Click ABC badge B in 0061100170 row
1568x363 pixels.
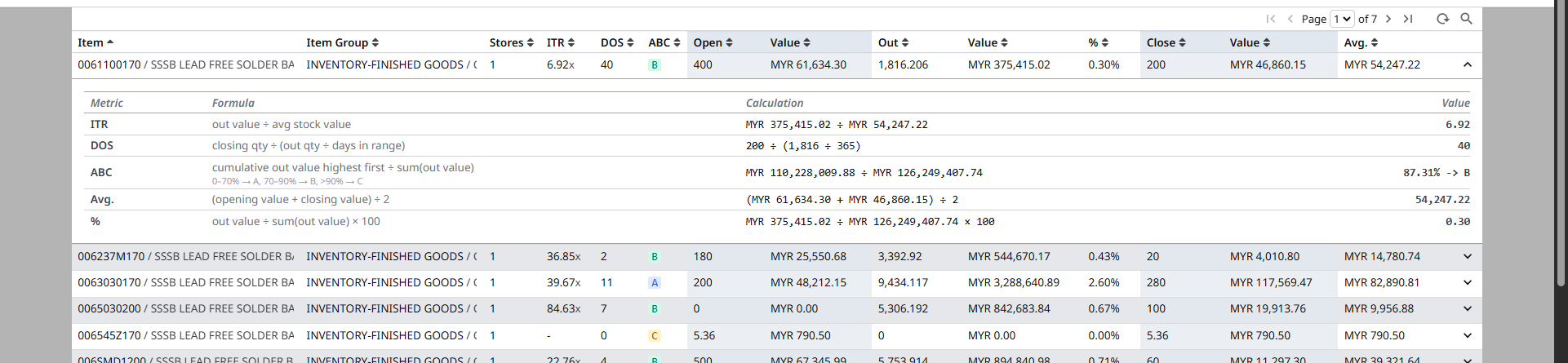(x=655, y=64)
